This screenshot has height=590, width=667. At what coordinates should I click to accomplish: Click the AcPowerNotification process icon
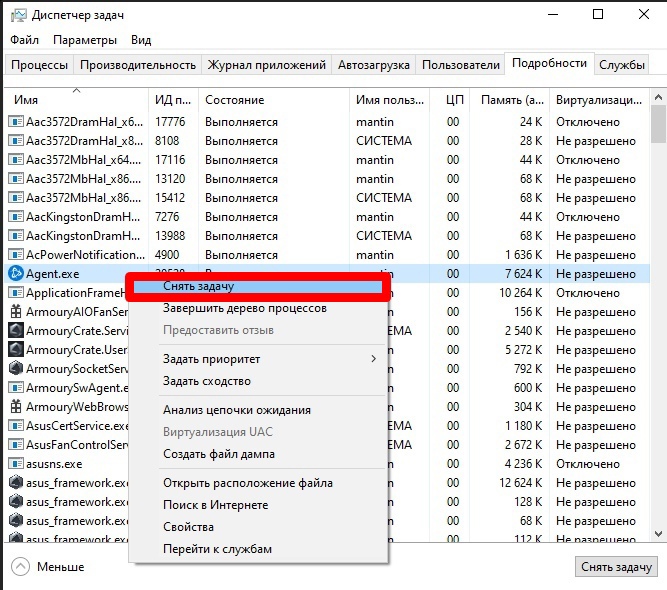point(16,255)
